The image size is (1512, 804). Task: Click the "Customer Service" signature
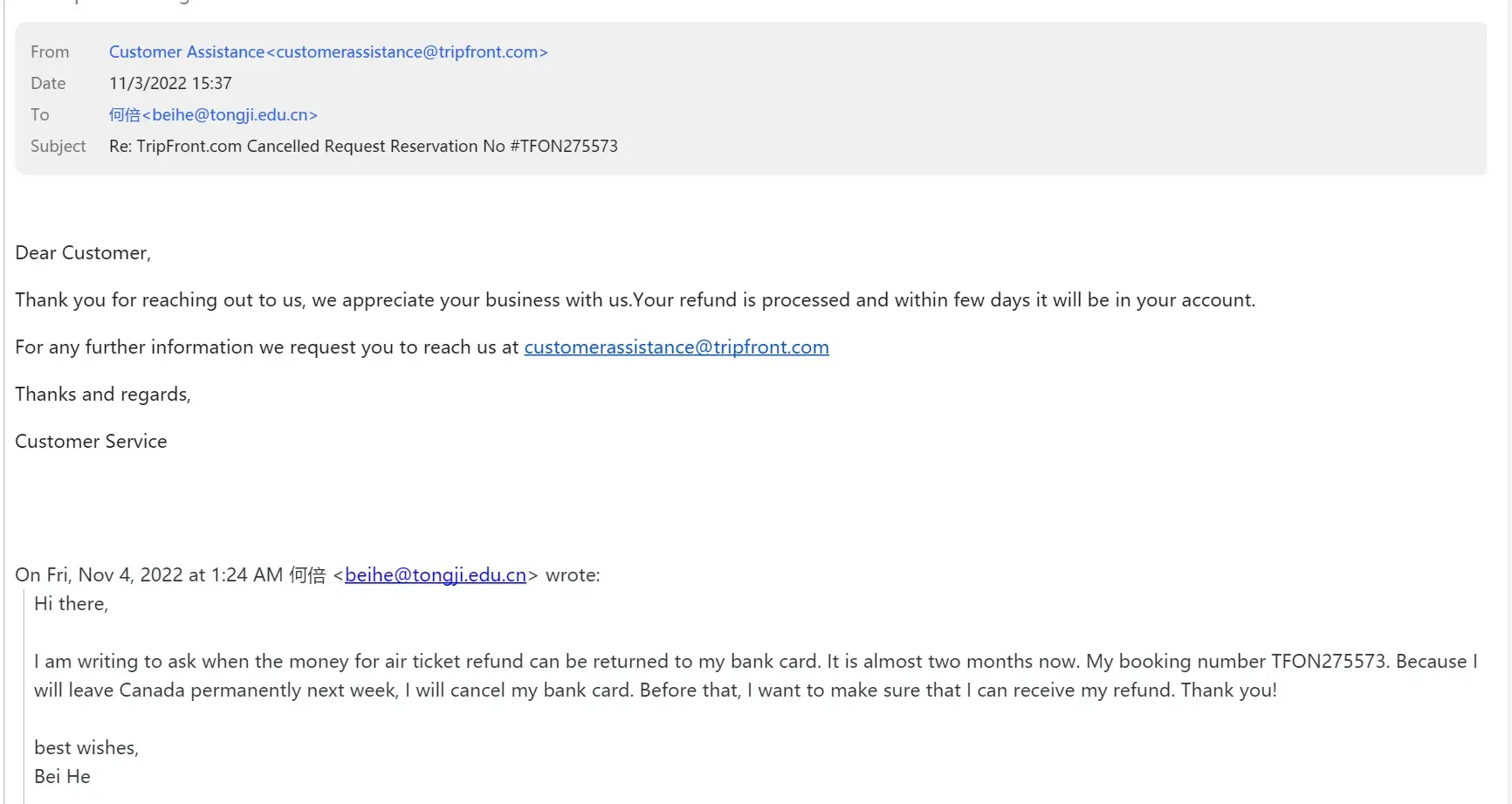point(91,442)
